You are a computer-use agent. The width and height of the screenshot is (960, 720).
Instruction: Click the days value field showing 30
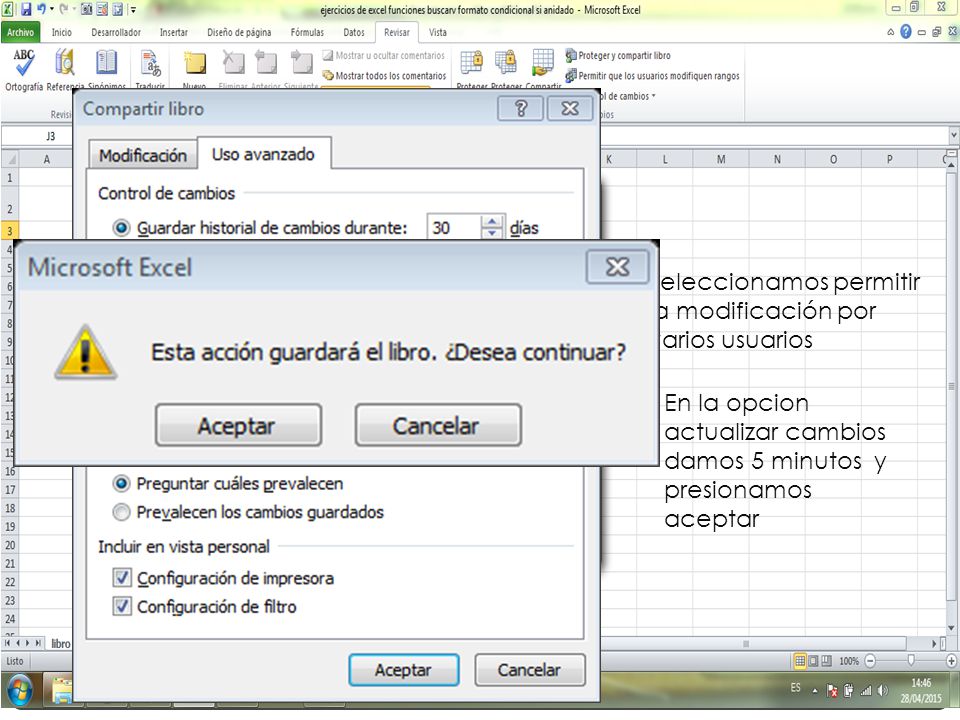tap(454, 228)
